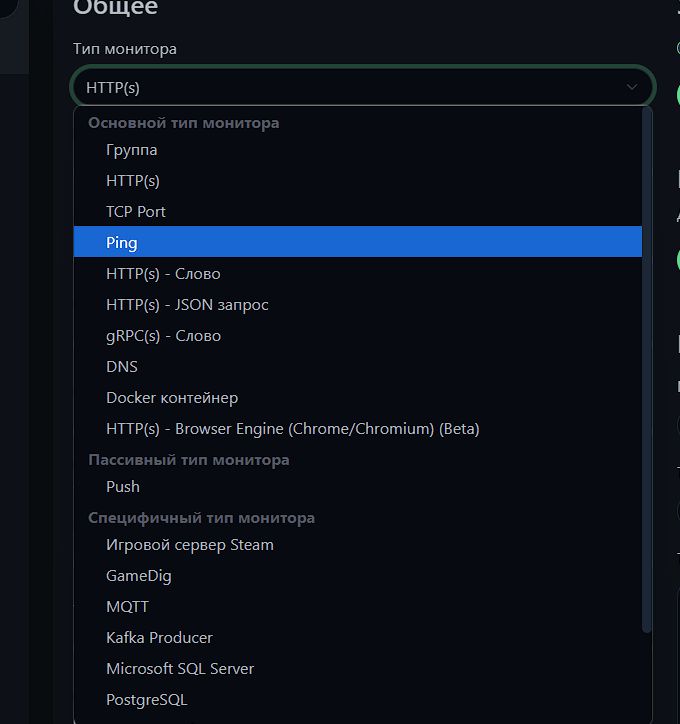Click the dropdown list vertical scrollbar
This screenshot has width=680, height=724.
coord(647,369)
